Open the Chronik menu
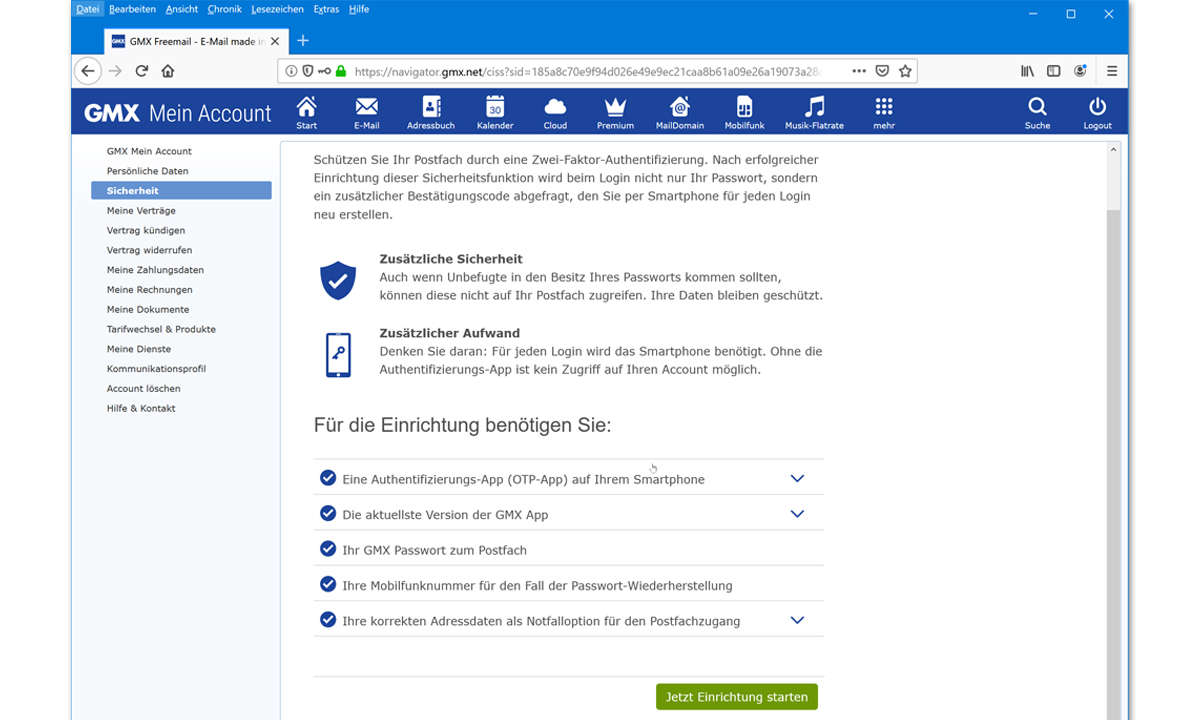 click(x=224, y=9)
